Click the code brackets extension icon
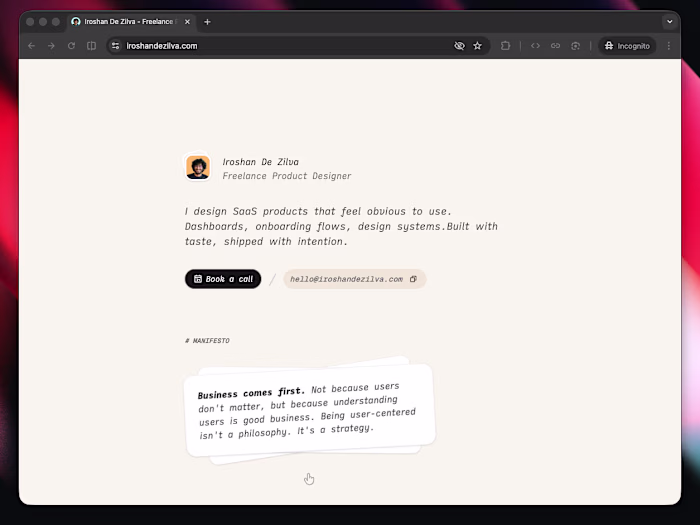This screenshot has height=525, width=700. coord(535,46)
